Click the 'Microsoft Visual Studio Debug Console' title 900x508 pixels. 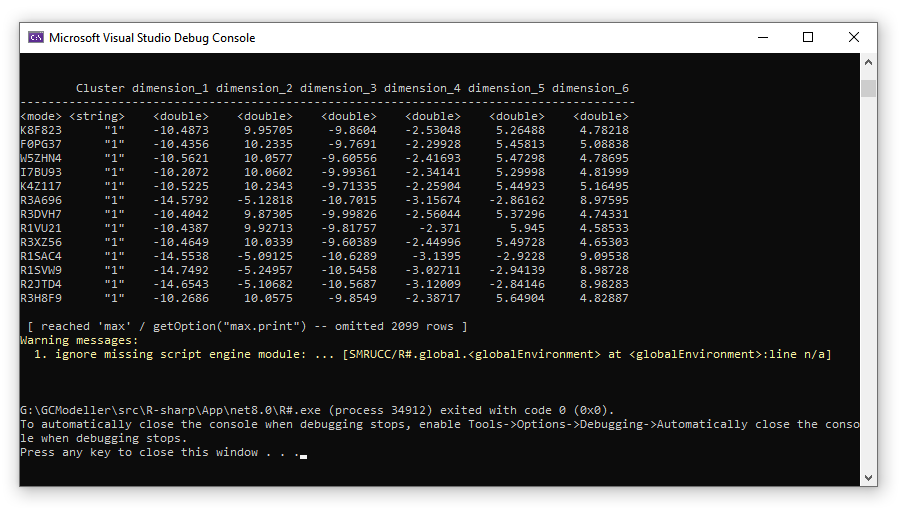tap(152, 38)
